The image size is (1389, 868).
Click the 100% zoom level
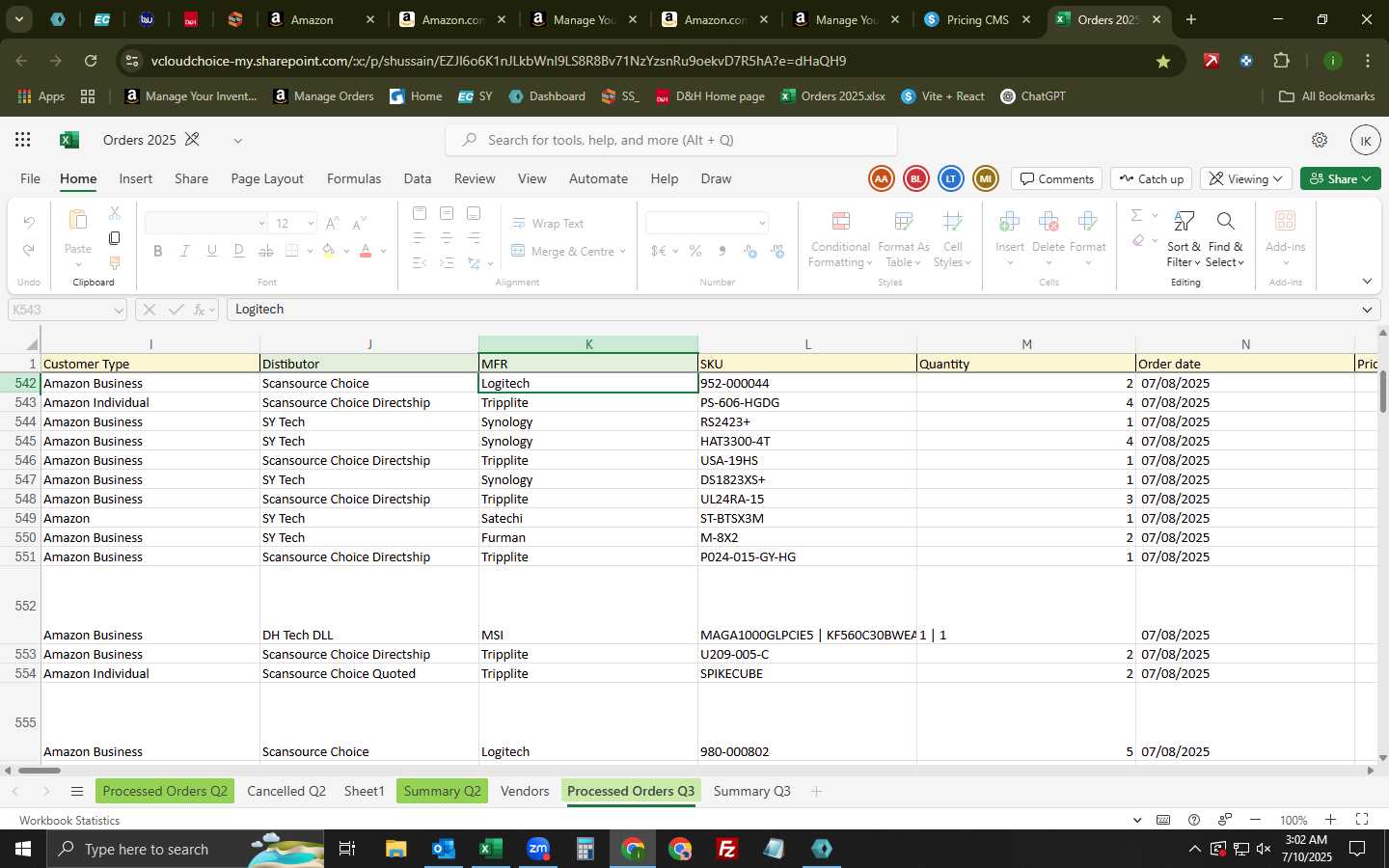pyautogui.click(x=1294, y=820)
